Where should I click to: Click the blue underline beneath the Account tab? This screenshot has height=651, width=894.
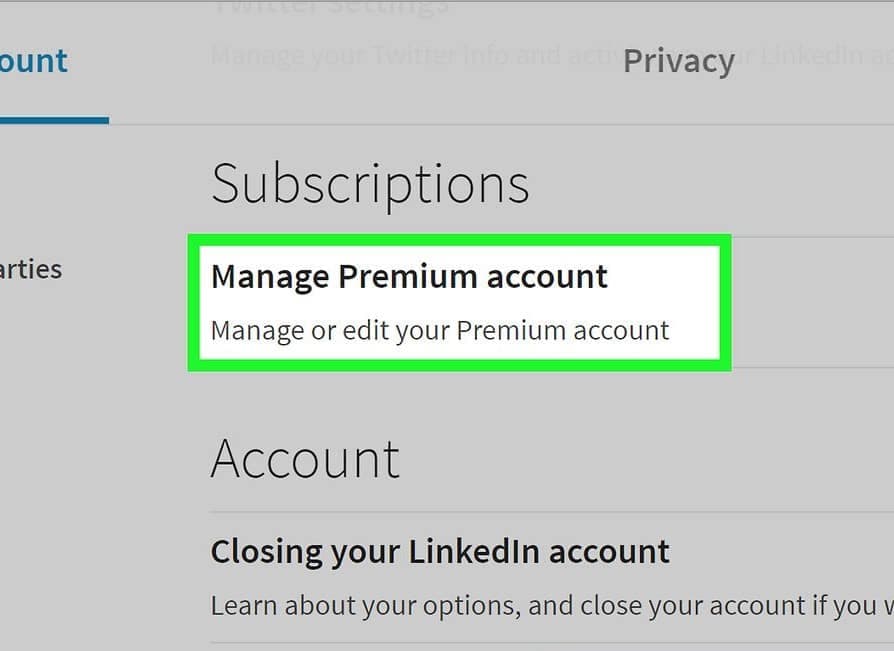tap(54, 120)
